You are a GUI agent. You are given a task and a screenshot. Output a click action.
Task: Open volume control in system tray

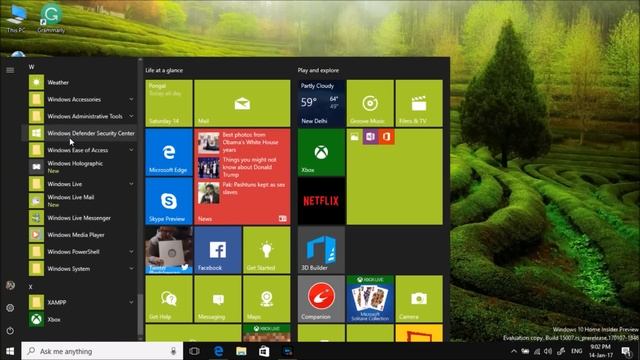pos(548,351)
